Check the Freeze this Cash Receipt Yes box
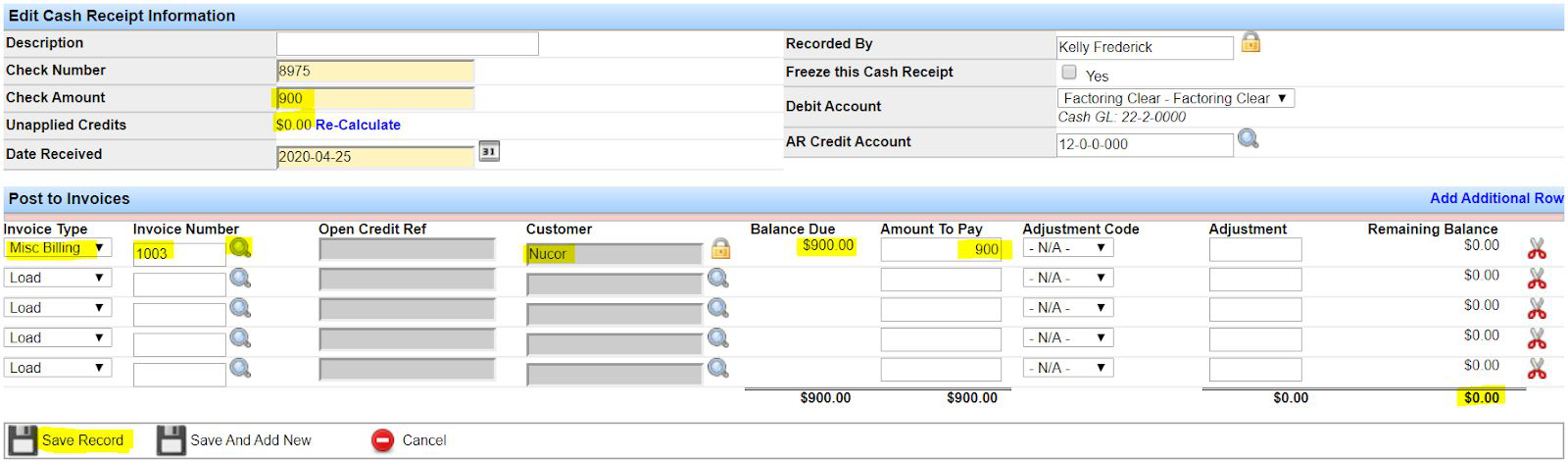This screenshot has height=462, width=1568. point(1069,73)
